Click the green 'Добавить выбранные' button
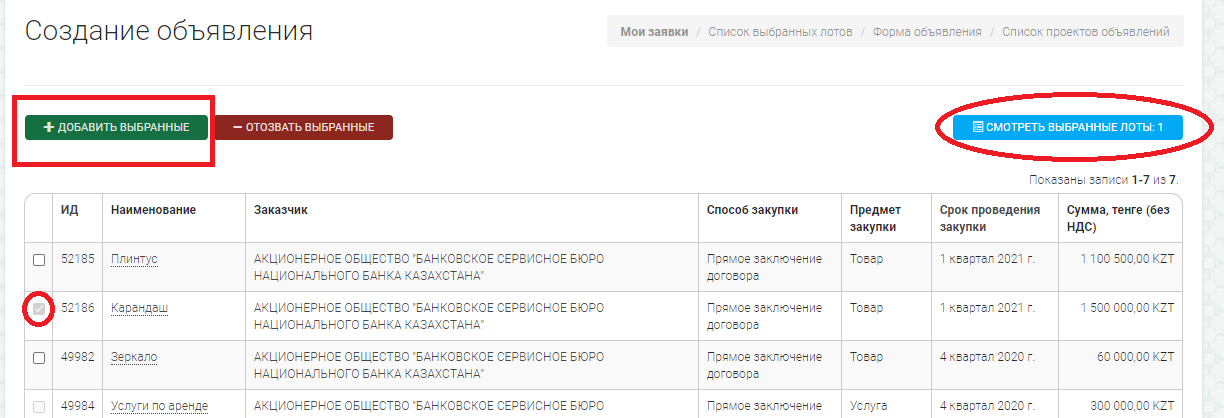The image size is (1224, 418). [116, 128]
